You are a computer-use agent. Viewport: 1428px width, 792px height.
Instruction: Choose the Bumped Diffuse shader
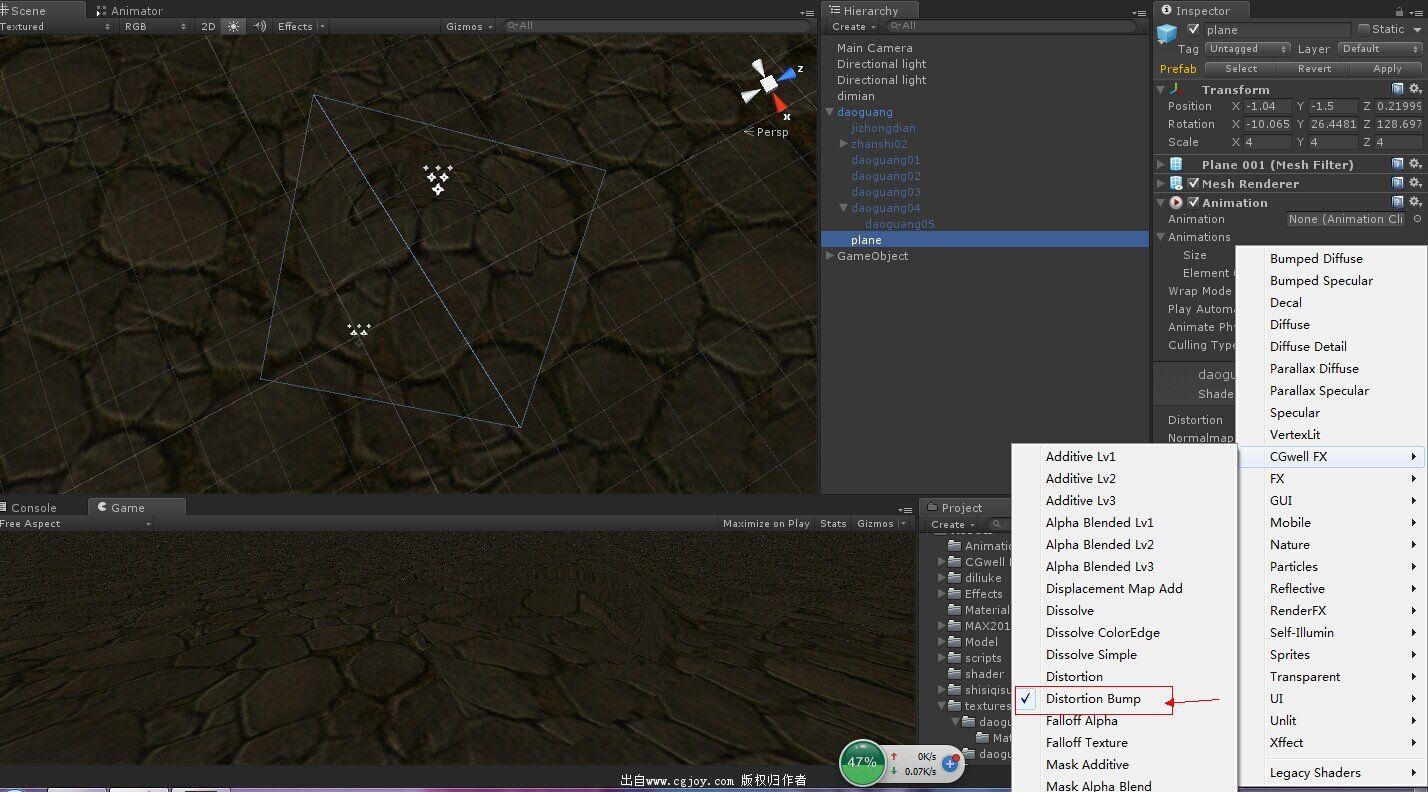1316,258
